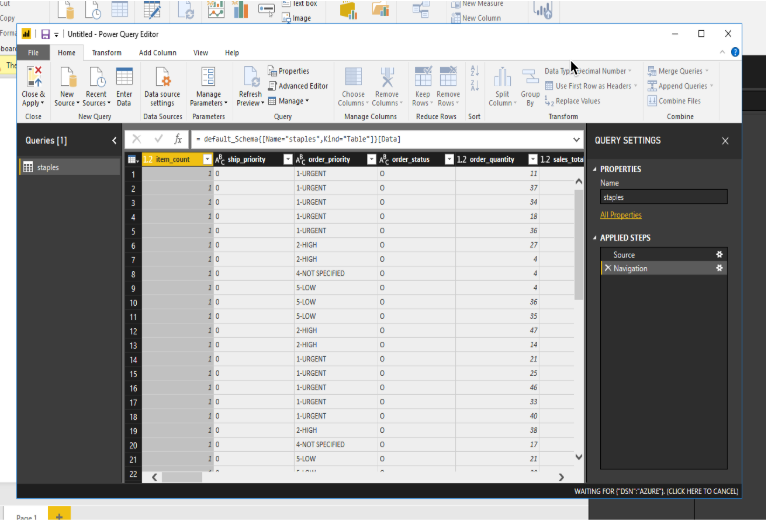Select the Source applied step
This screenshot has width=767, height=522.
663,254
